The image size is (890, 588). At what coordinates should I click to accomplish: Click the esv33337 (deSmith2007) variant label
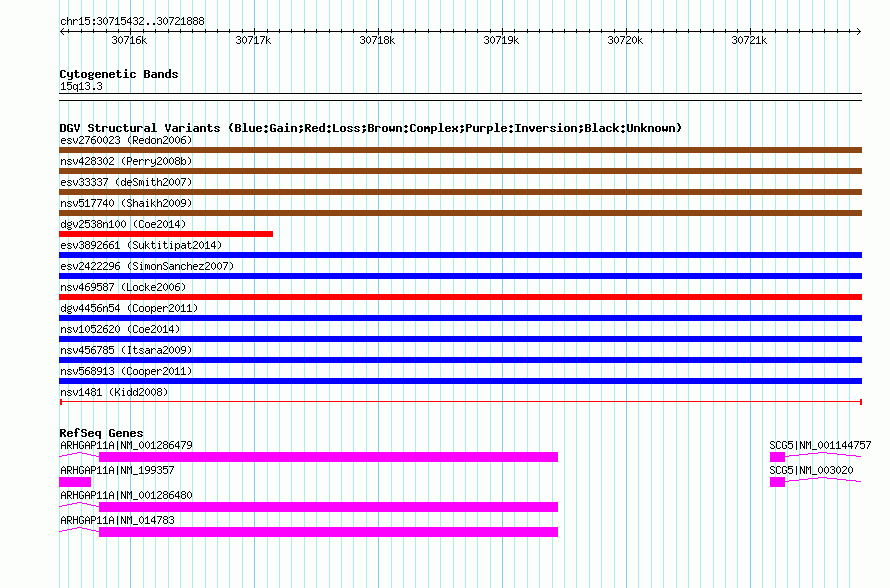[126, 182]
